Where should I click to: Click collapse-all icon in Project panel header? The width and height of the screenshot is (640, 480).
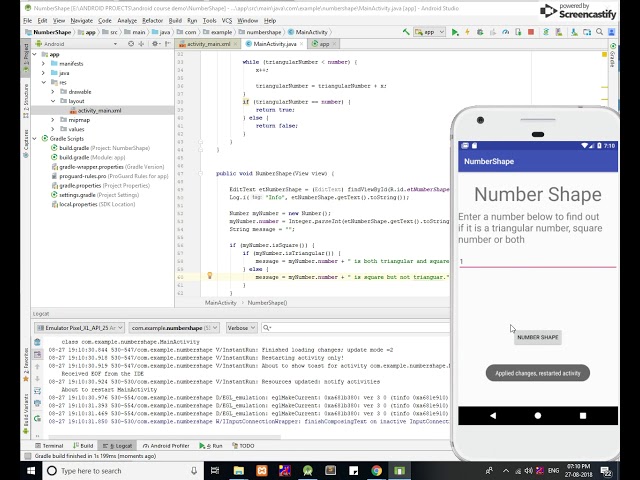[x=141, y=44]
